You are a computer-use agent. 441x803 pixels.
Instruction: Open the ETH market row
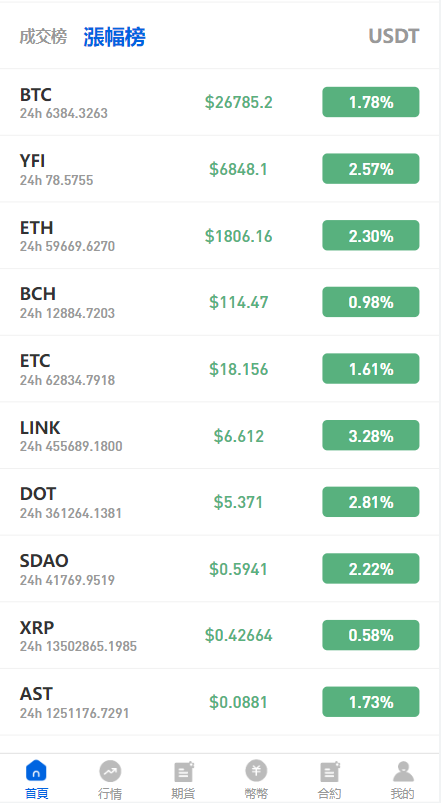220,236
